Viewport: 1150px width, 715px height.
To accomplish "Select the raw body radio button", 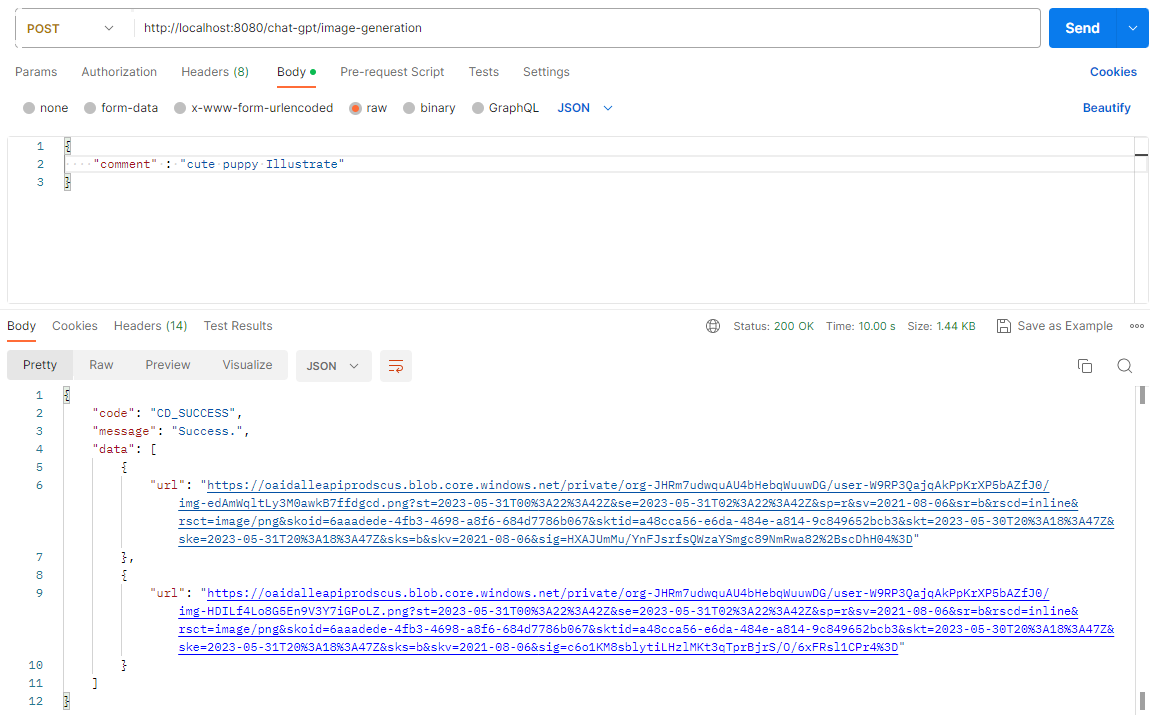I will click(x=356, y=108).
